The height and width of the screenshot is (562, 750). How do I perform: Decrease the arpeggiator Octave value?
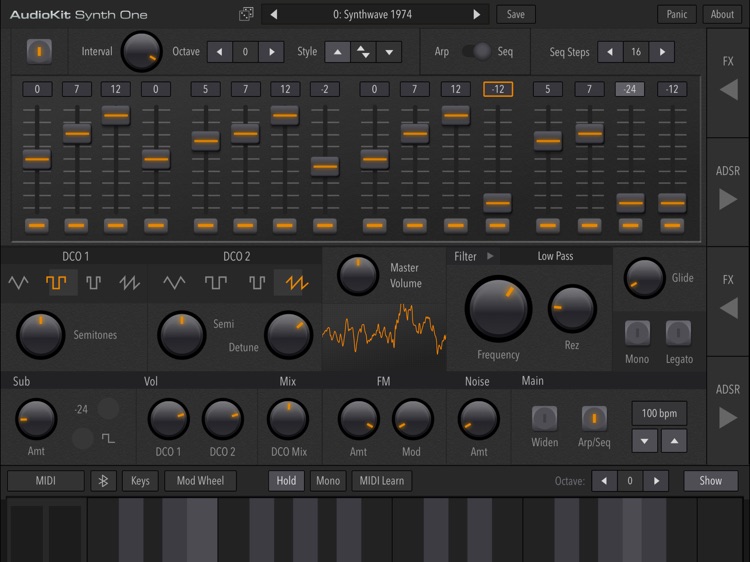[x=220, y=52]
